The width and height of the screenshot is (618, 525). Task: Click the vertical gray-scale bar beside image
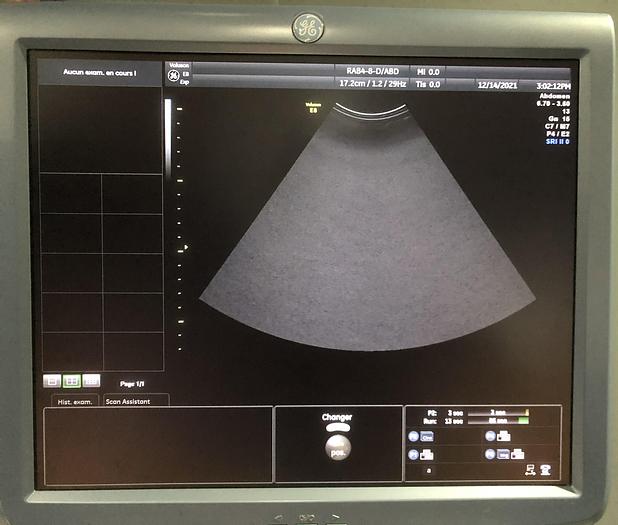click(x=167, y=135)
